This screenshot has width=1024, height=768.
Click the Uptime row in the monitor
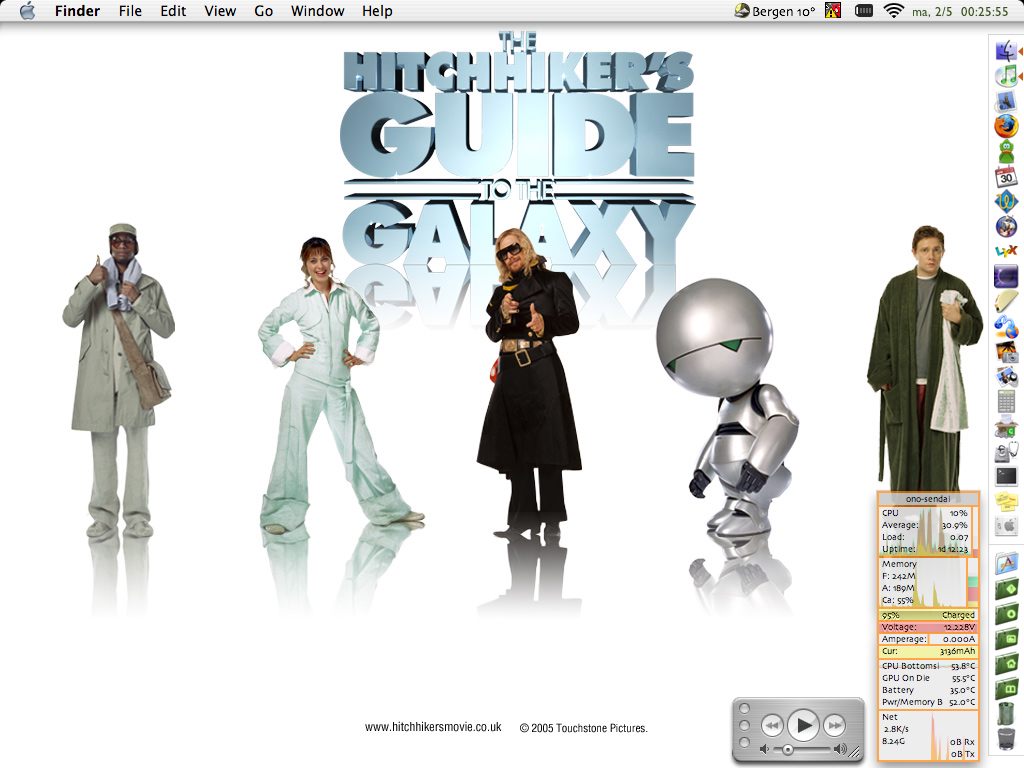tap(925, 549)
